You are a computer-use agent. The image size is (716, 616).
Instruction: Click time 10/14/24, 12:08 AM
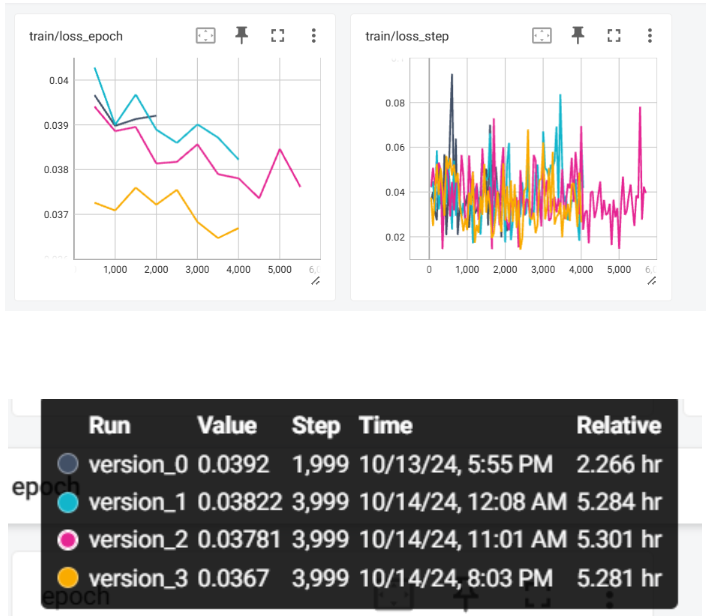coord(463,502)
